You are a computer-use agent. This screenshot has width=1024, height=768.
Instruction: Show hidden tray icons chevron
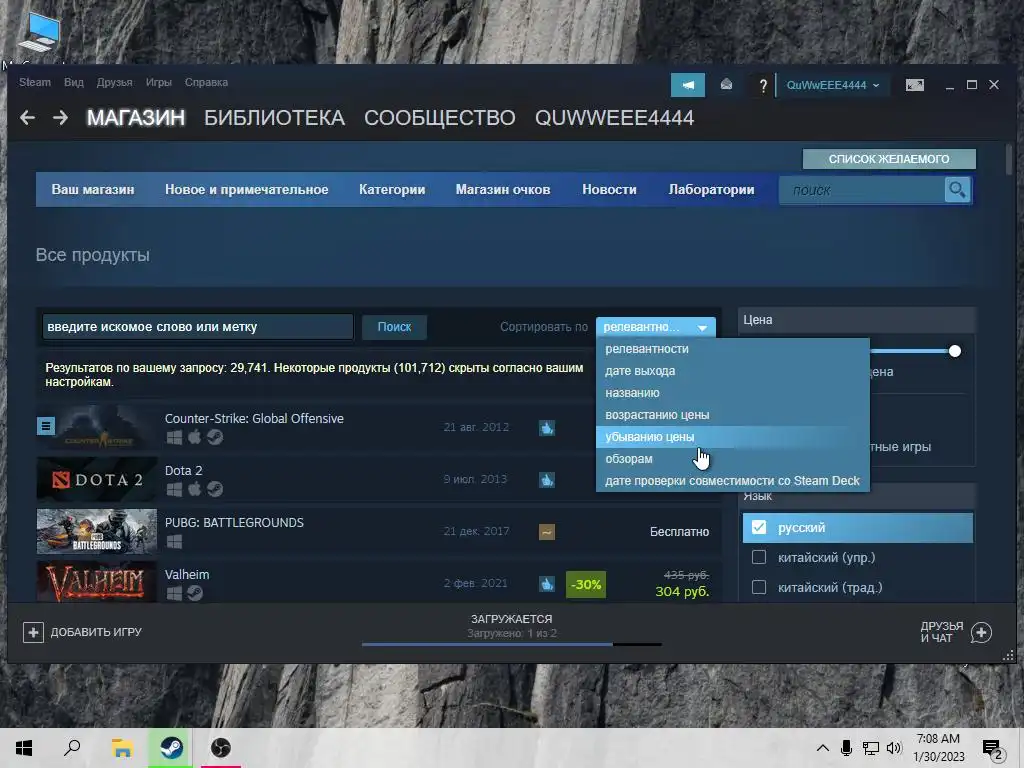click(823, 748)
